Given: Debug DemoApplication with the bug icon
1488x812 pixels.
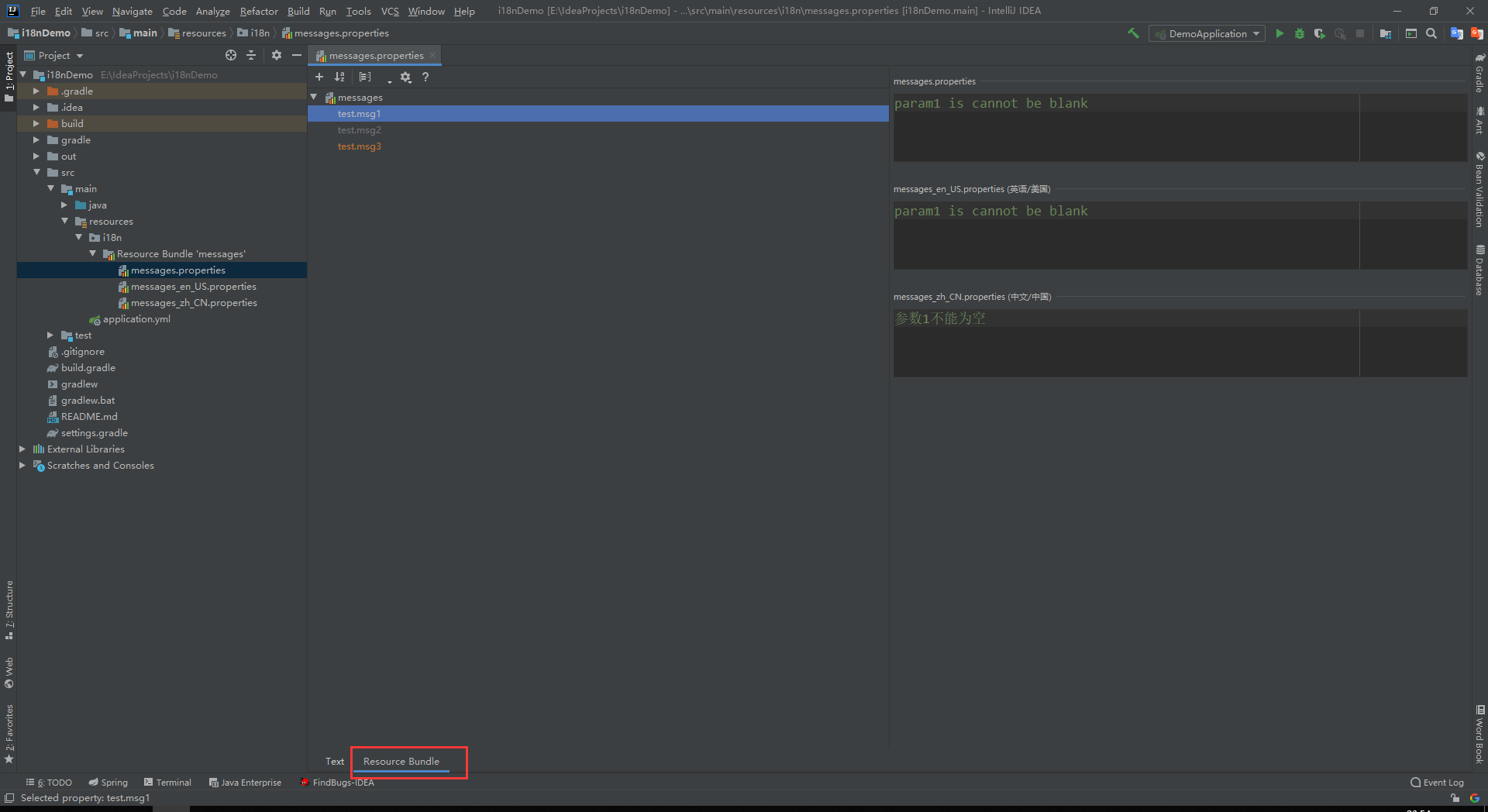Looking at the screenshot, I should point(1300,33).
